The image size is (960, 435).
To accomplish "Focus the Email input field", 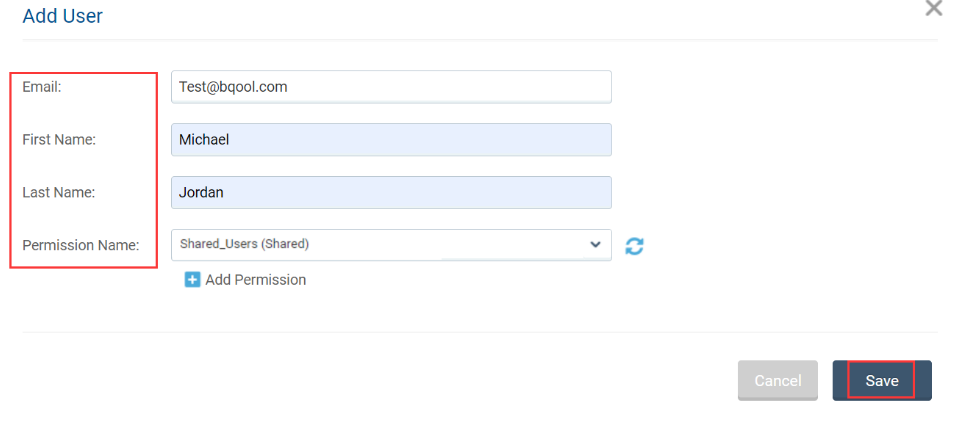I will click(391, 87).
